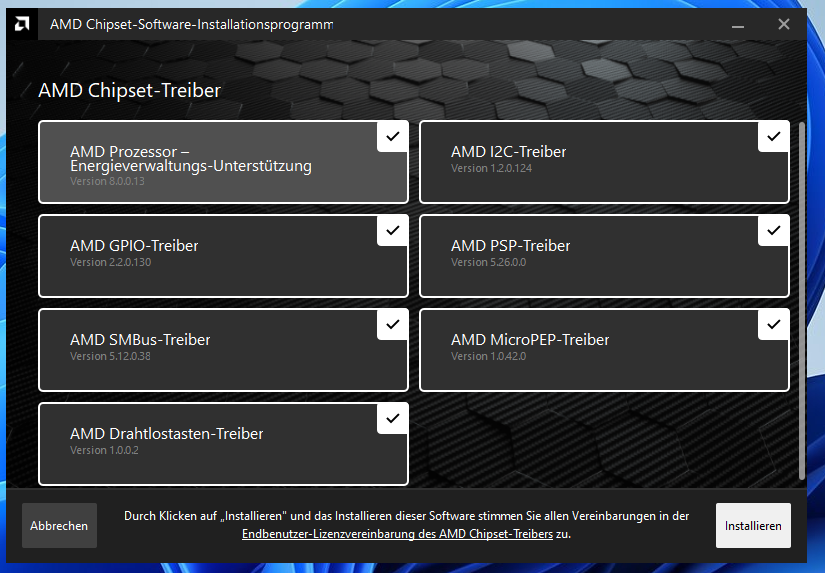
Task: Click Version 1.2.0.124 text
Action: [491, 168]
